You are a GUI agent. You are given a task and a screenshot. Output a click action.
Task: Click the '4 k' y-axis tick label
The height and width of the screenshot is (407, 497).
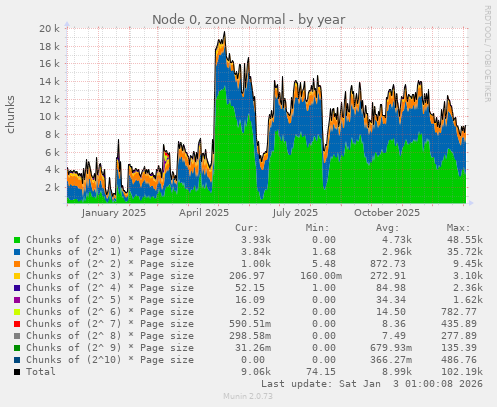click(x=52, y=170)
